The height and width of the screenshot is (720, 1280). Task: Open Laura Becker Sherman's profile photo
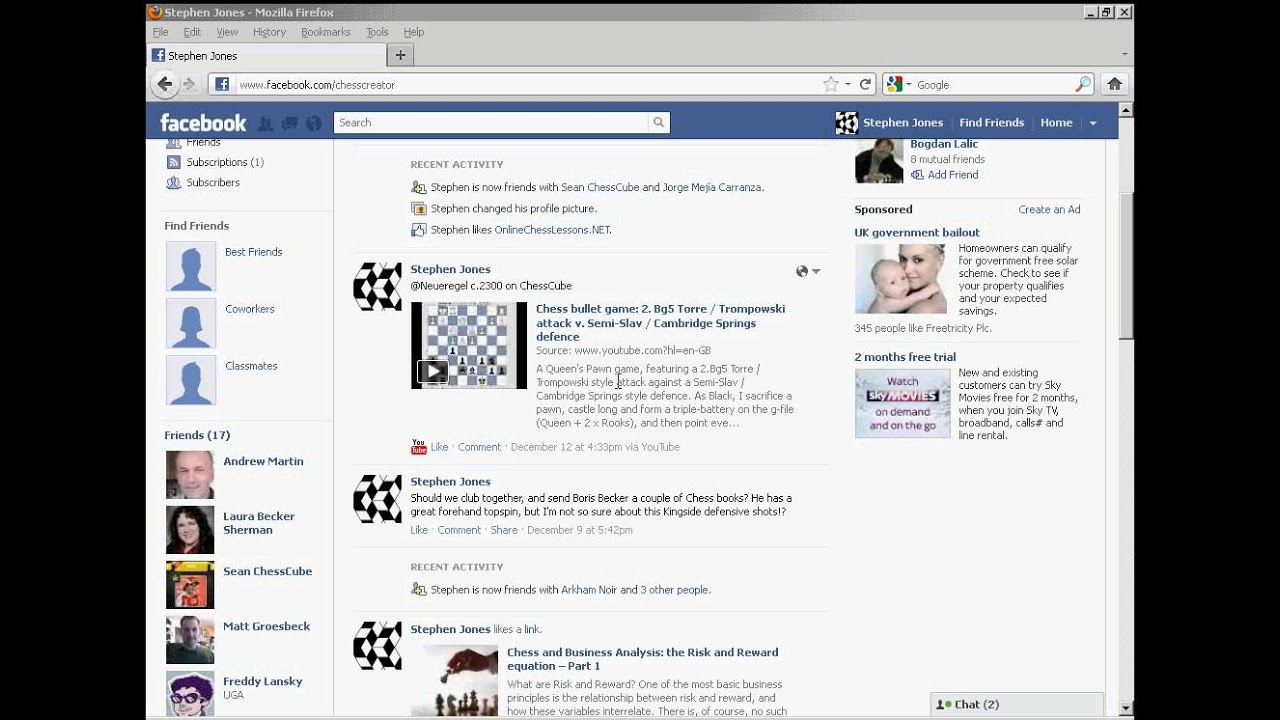(x=190, y=530)
